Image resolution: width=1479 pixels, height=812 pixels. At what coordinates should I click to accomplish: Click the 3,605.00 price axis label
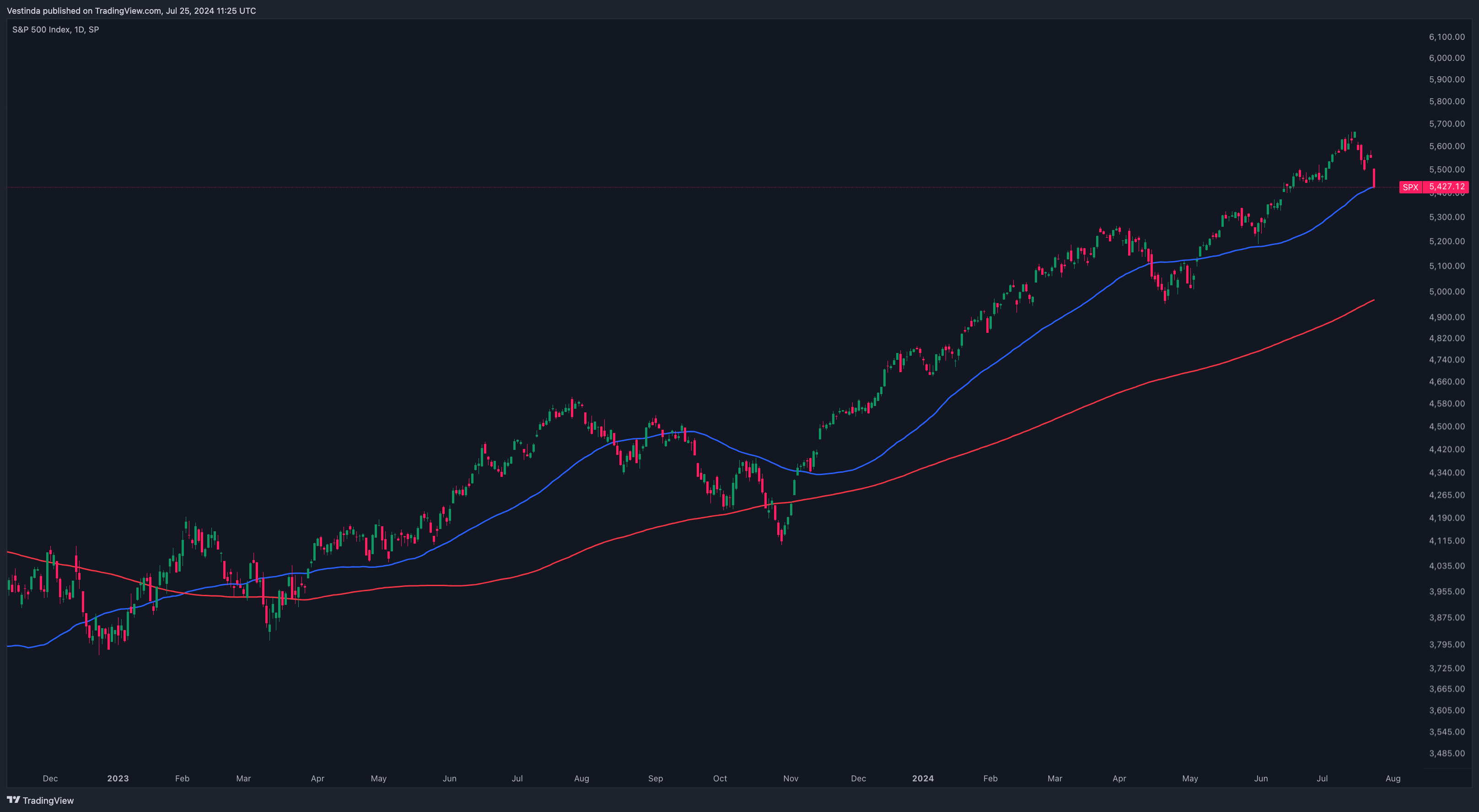coord(1446,710)
